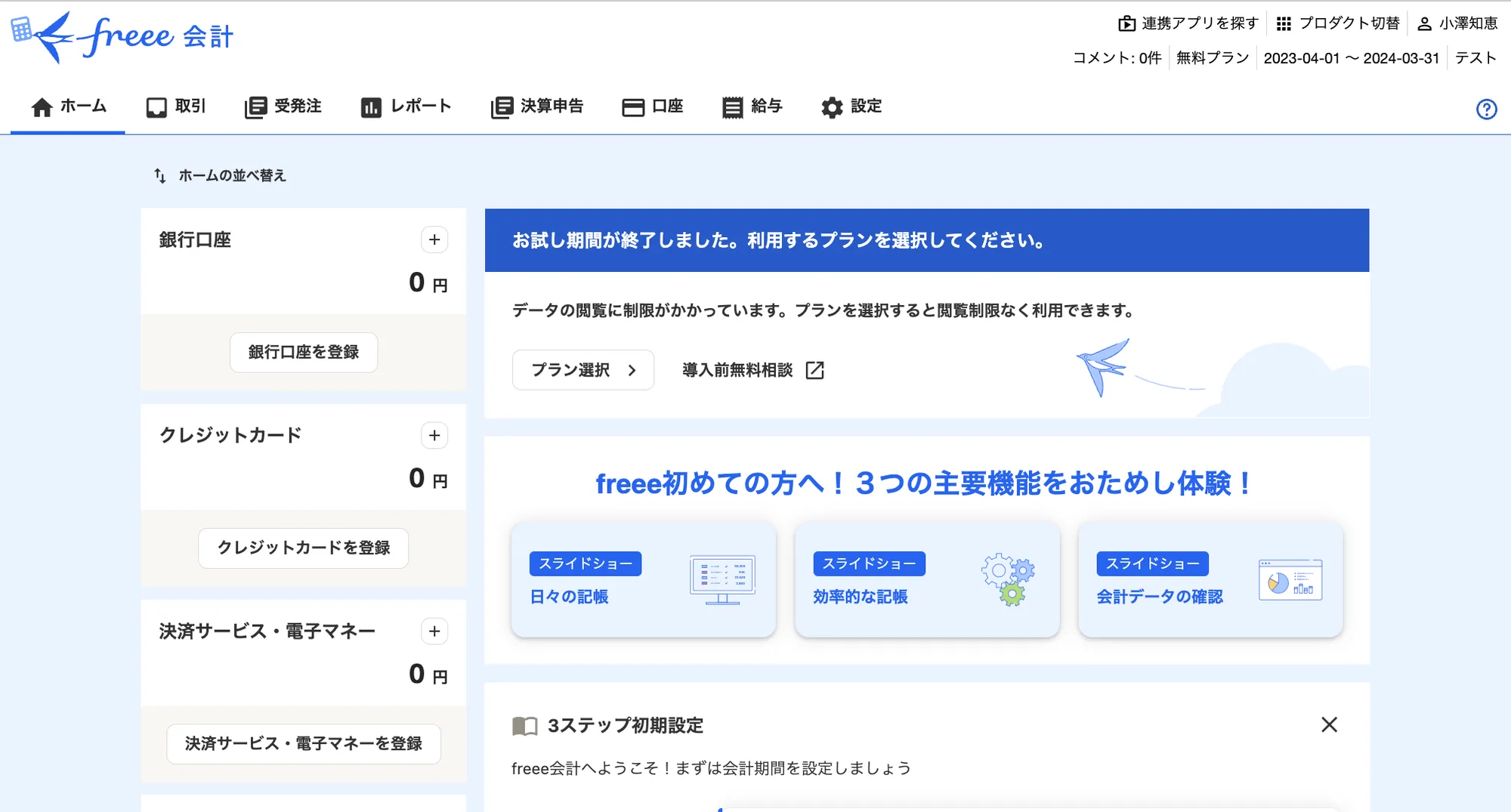
Task: Click 決済サービス・電子マネーを登録 button
Action: click(x=304, y=743)
